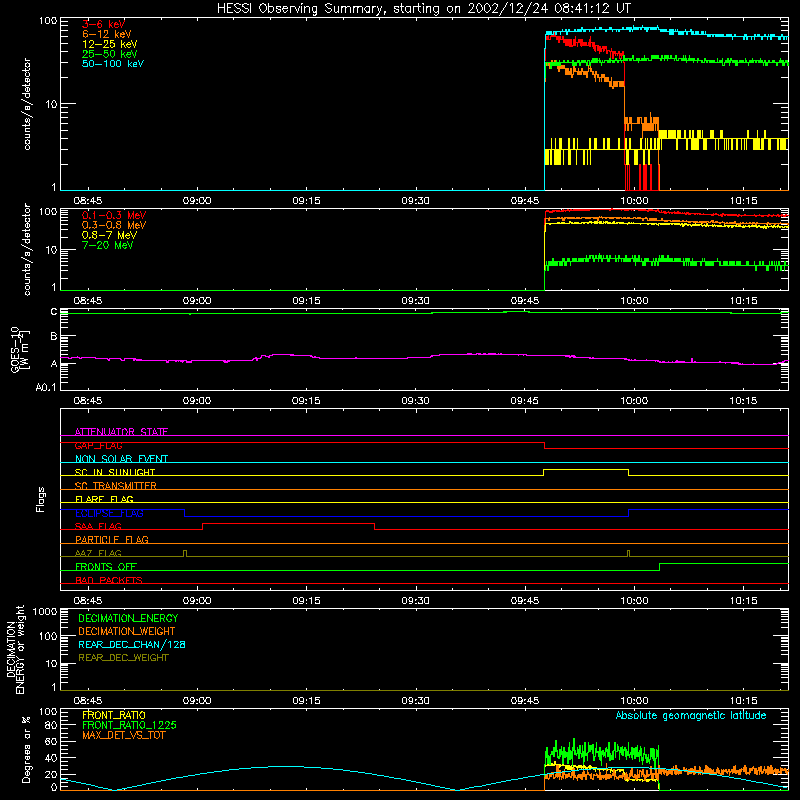Select the cyan 50-100 keV legend label
Viewport: 800px width, 800px height.
[113, 64]
